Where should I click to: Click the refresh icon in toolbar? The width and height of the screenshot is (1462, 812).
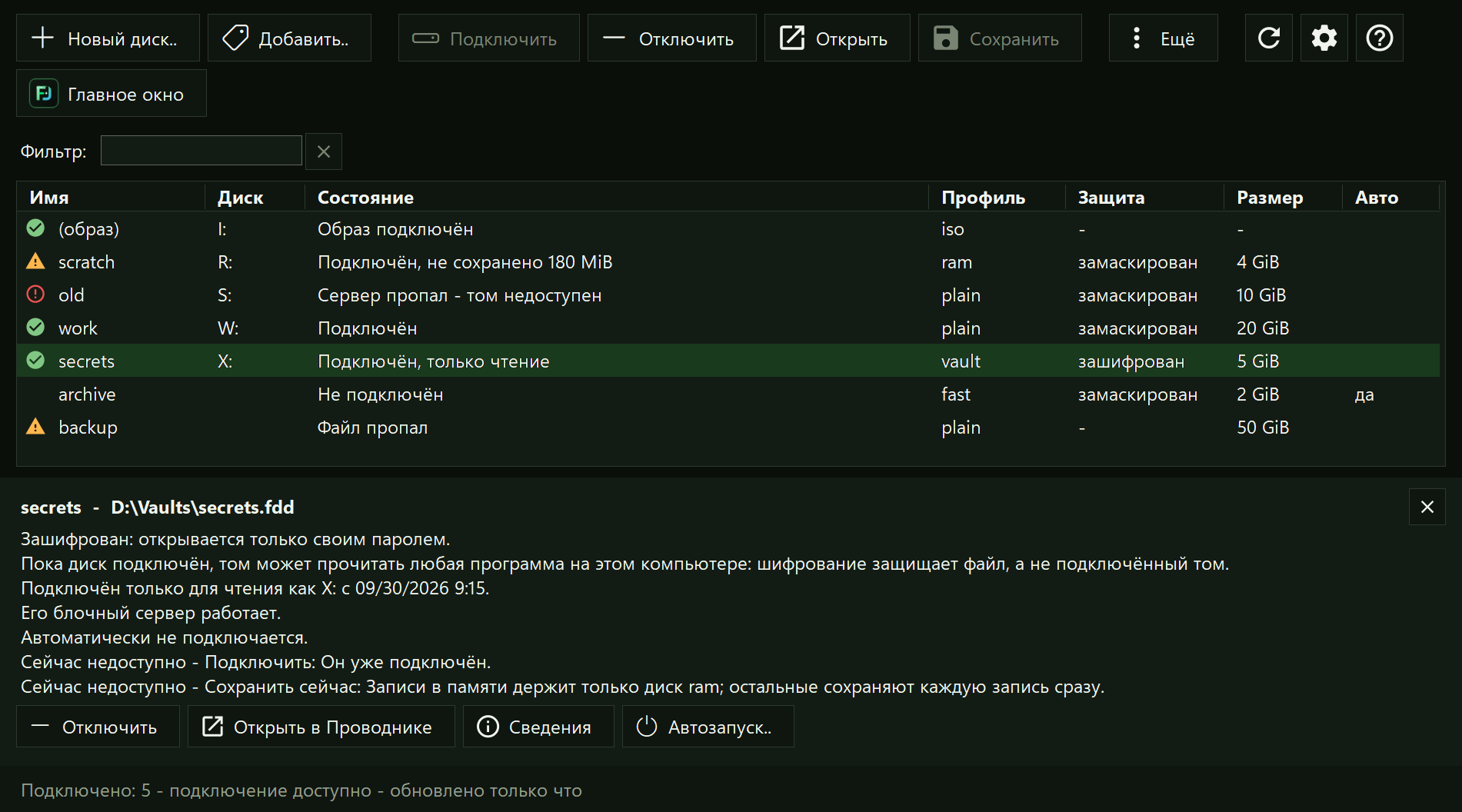1269,38
